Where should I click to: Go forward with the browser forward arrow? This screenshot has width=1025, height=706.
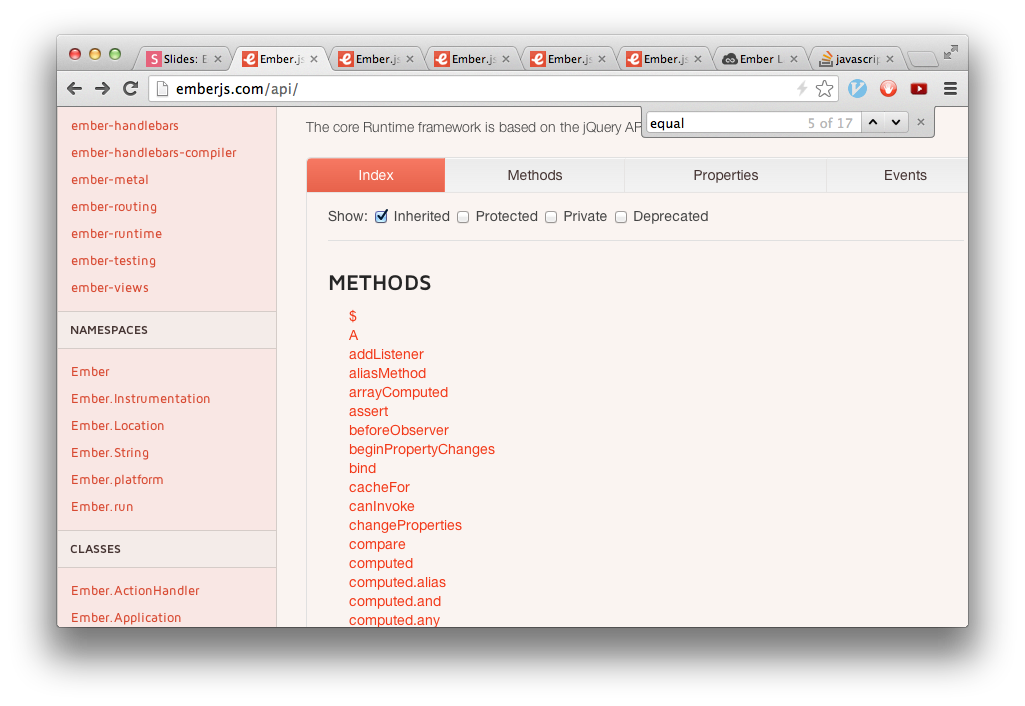click(x=103, y=88)
